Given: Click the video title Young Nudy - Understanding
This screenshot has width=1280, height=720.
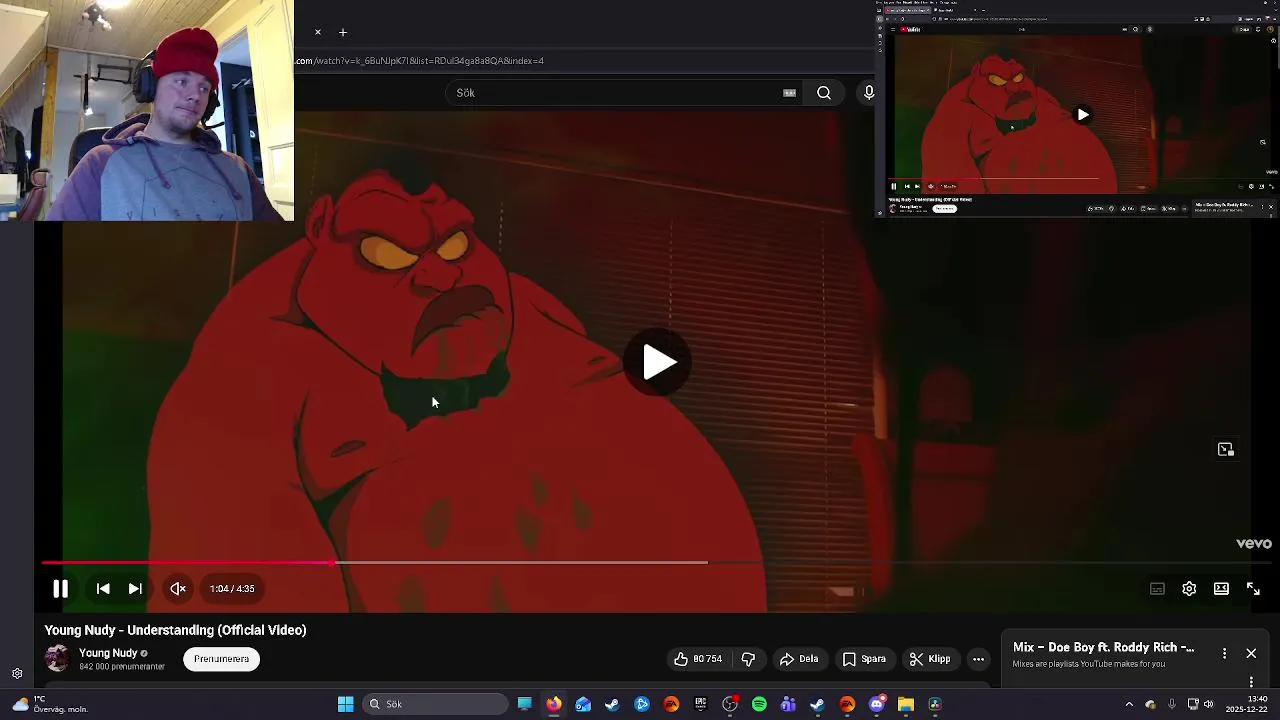Looking at the screenshot, I should coord(175,630).
